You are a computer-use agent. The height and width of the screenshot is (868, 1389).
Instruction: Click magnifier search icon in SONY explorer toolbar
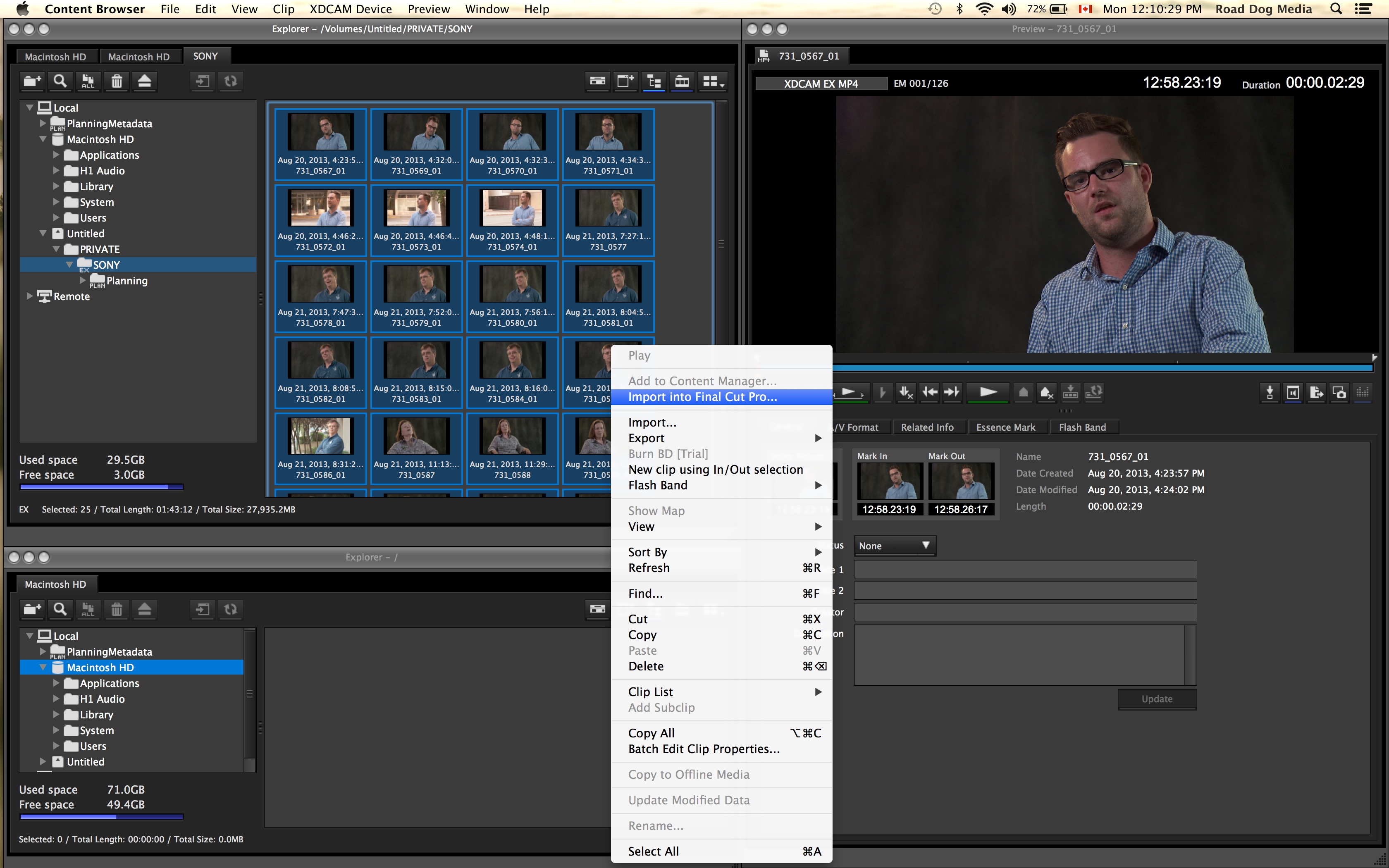tap(60, 81)
